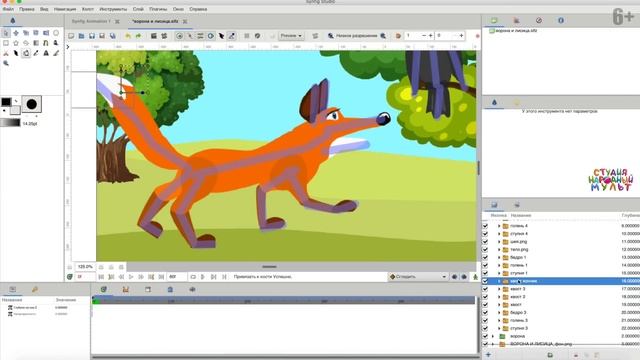Uncheck visibility of layer ступня 4

pyautogui.click(x=485, y=233)
